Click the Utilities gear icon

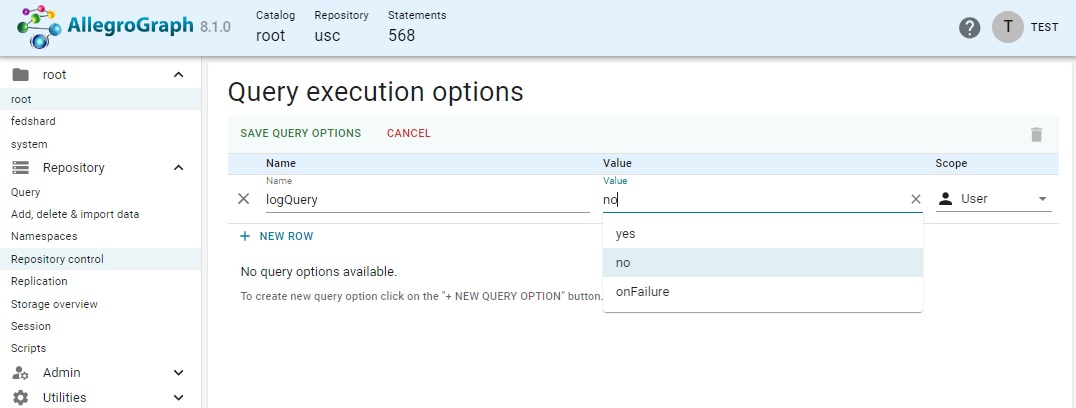[20, 397]
